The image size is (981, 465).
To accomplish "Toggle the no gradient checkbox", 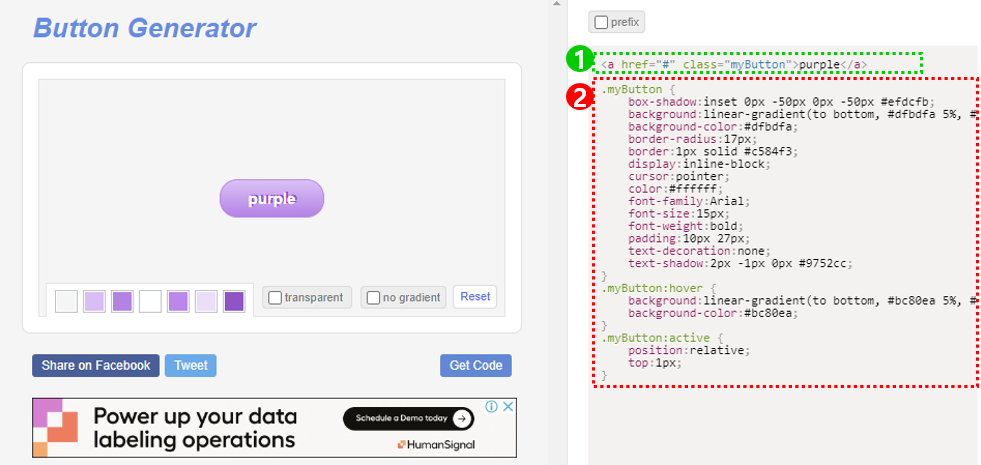I will (373, 298).
